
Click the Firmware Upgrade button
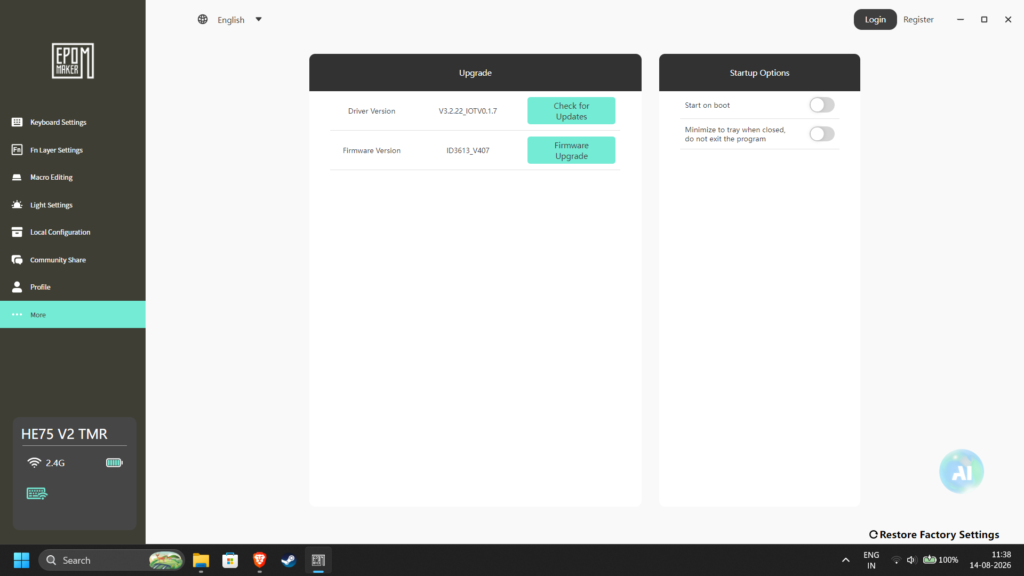point(571,150)
